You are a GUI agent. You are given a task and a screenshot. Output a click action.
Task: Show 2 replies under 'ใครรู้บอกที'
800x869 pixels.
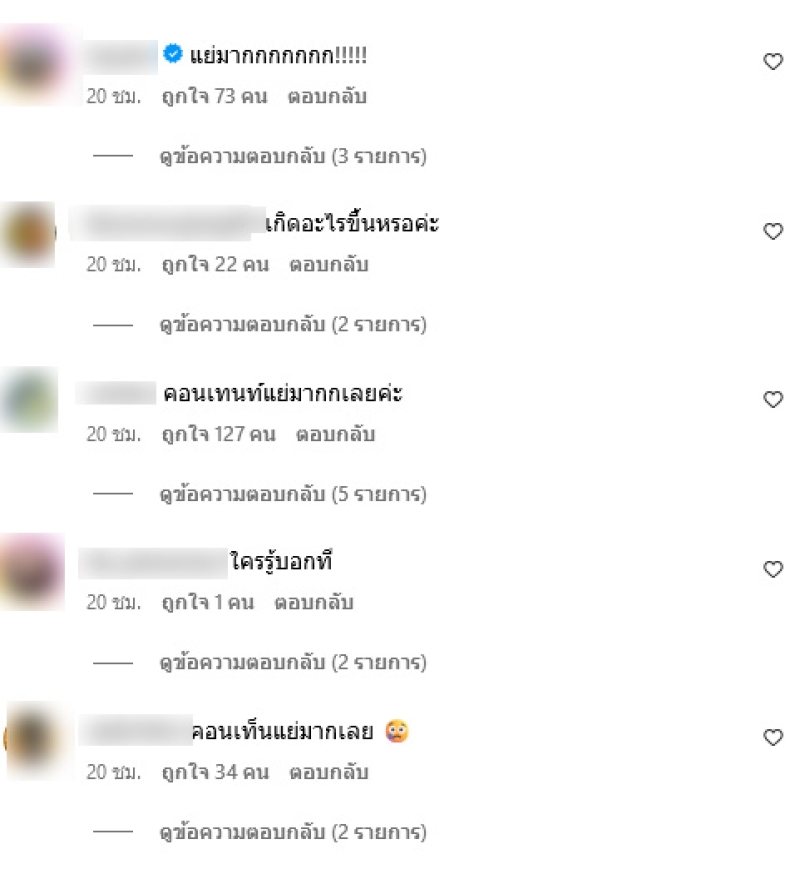pyautogui.click(x=293, y=662)
